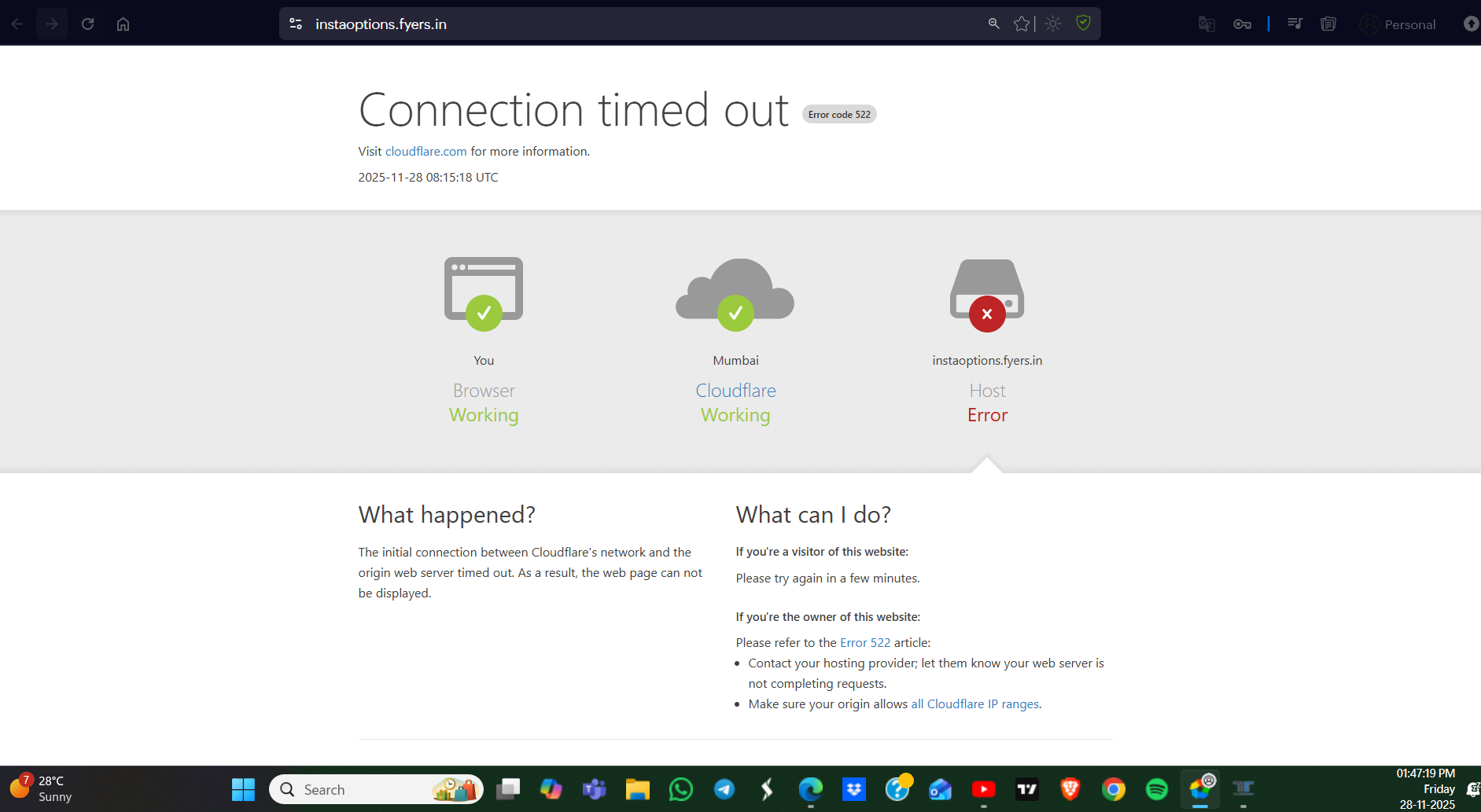Open the zoom magnifier icon in address bar
The width and height of the screenshot is (1481, 812).
(994, 24)
